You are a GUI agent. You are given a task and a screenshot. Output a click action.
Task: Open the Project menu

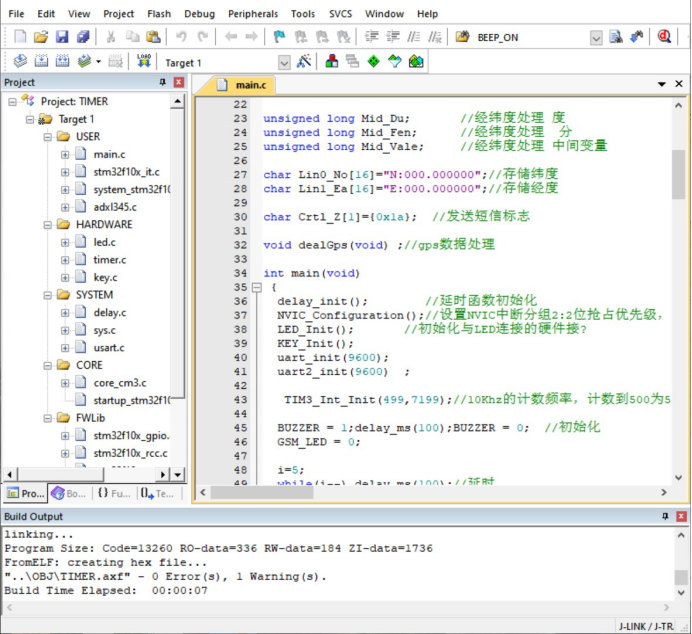pyautogui.click(x=119, y=14)
